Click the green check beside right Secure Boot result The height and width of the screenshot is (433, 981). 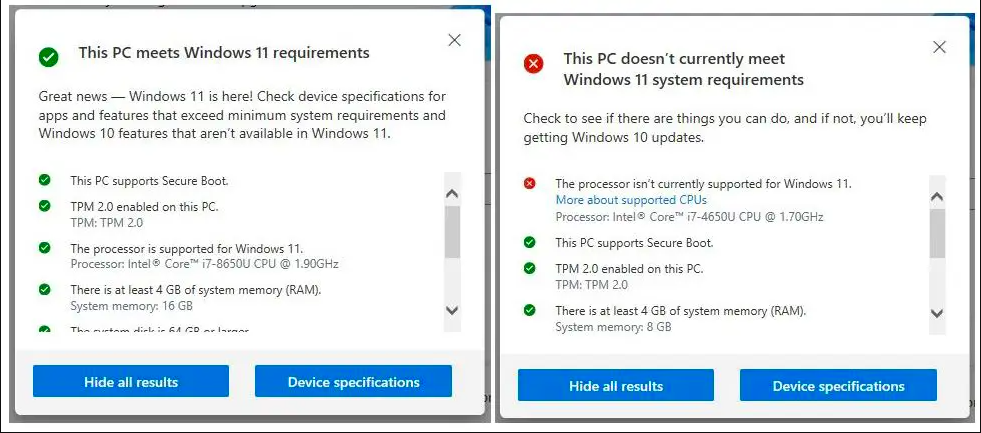tap(530, 242)
